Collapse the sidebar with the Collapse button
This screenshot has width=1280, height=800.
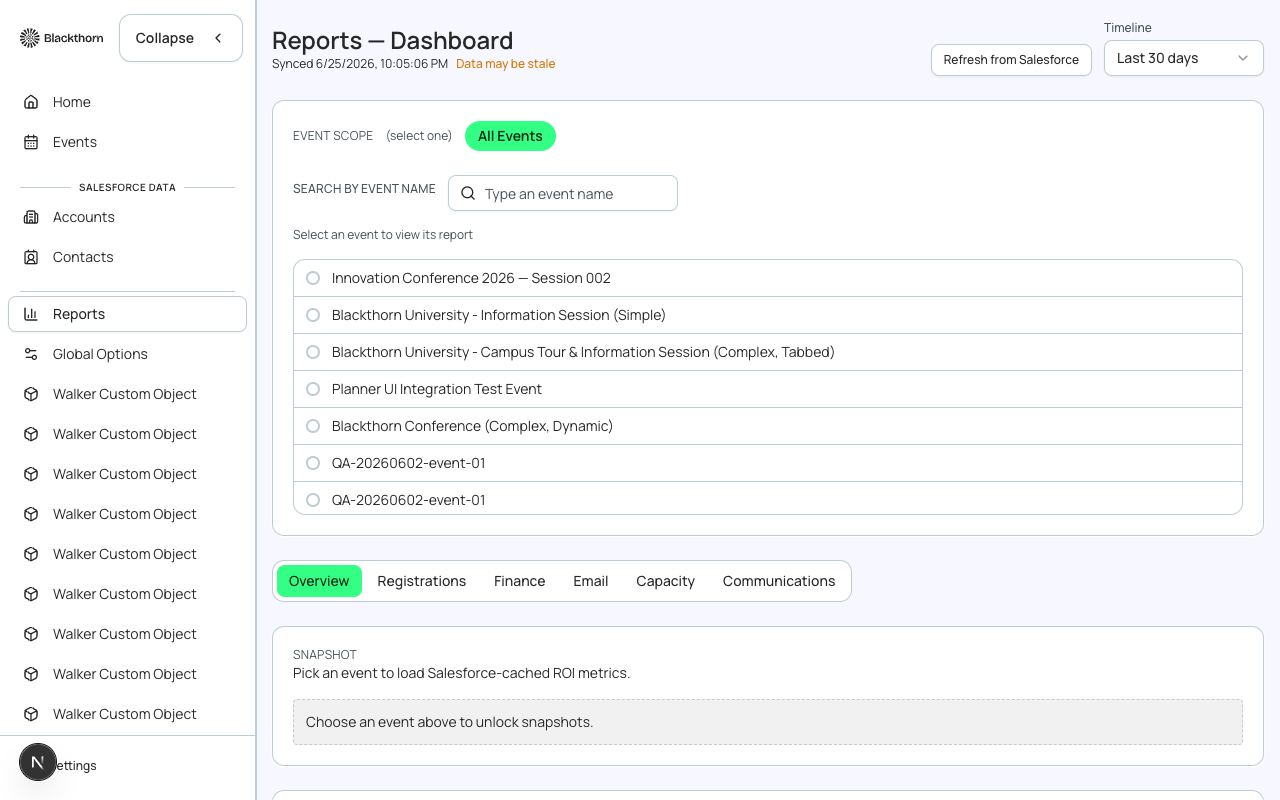(x=181, y=38)
